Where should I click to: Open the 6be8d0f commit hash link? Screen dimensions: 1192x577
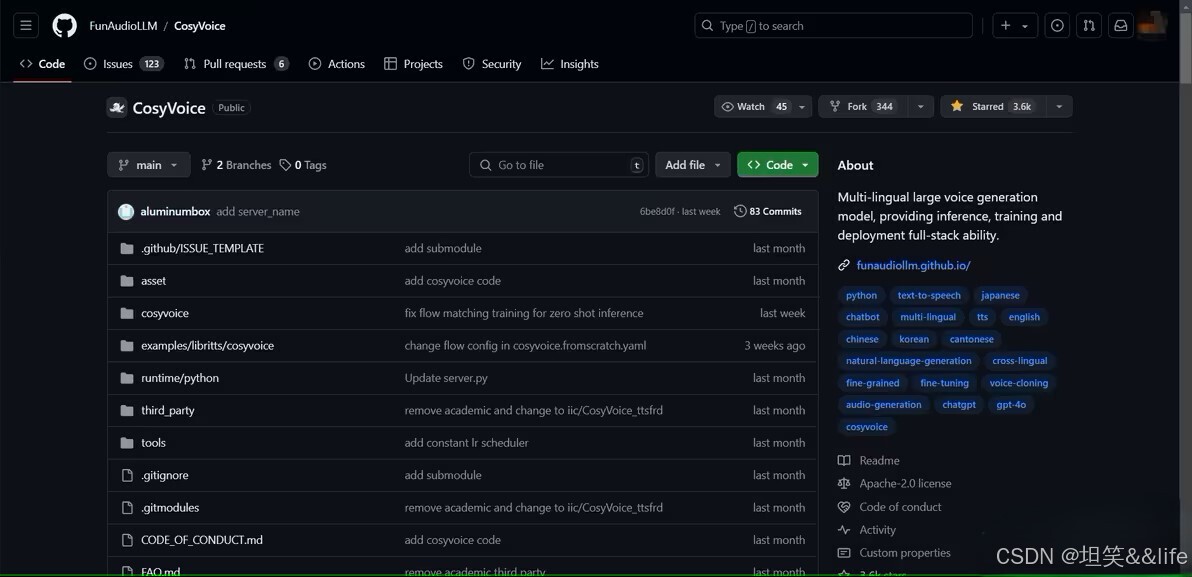pyautogui.click(x=657, y=211)
